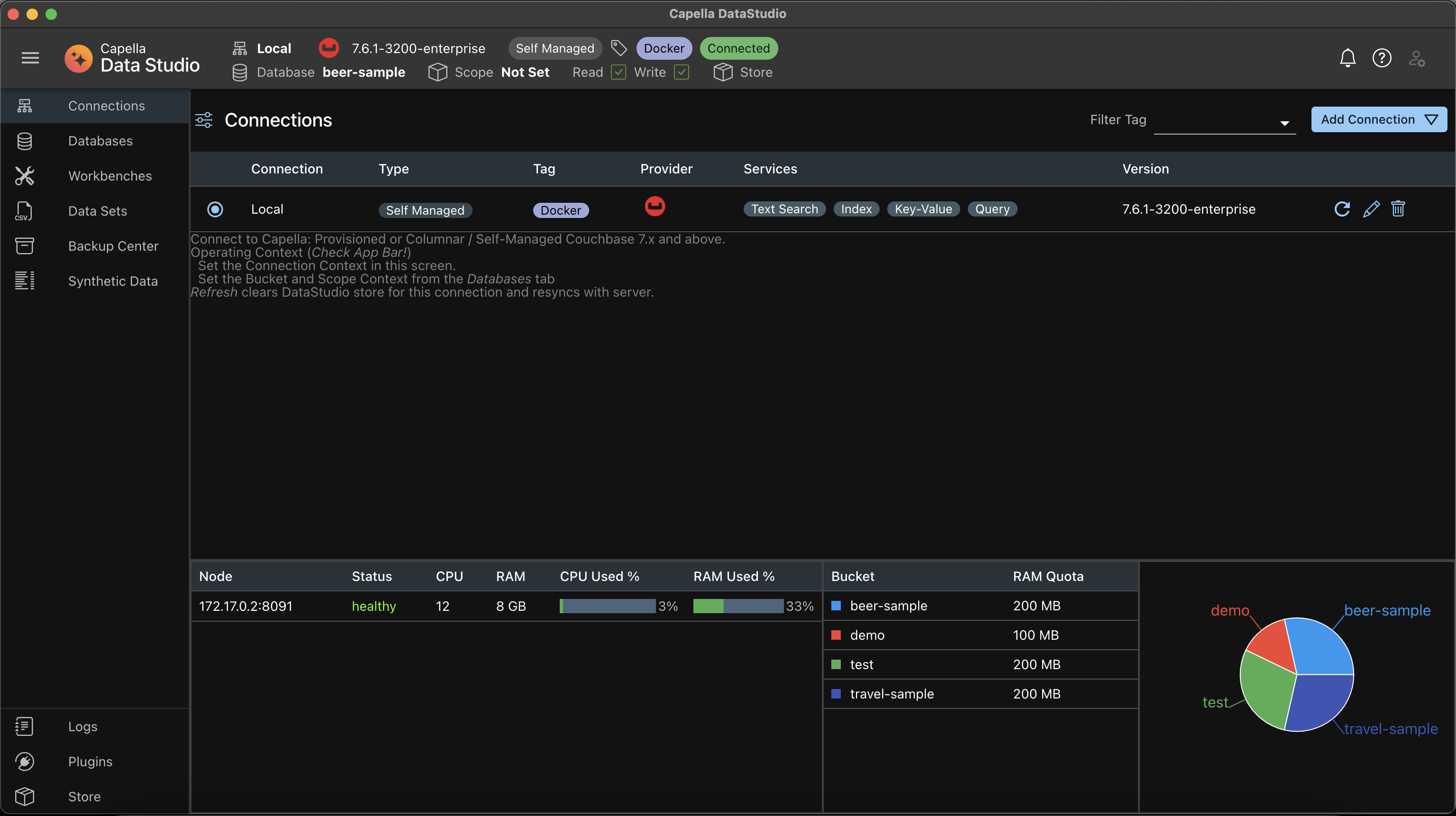Select the Local connection radio button
This screenshot has width=1456, height=816.
(215, 209)
